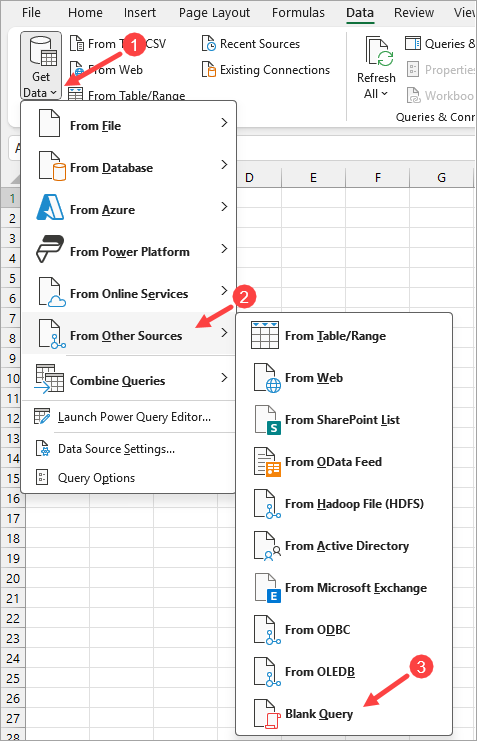Viewport: 477px width, 741px height.
Task: Click the From Power Platform icon
Action: tap(50, 249)
